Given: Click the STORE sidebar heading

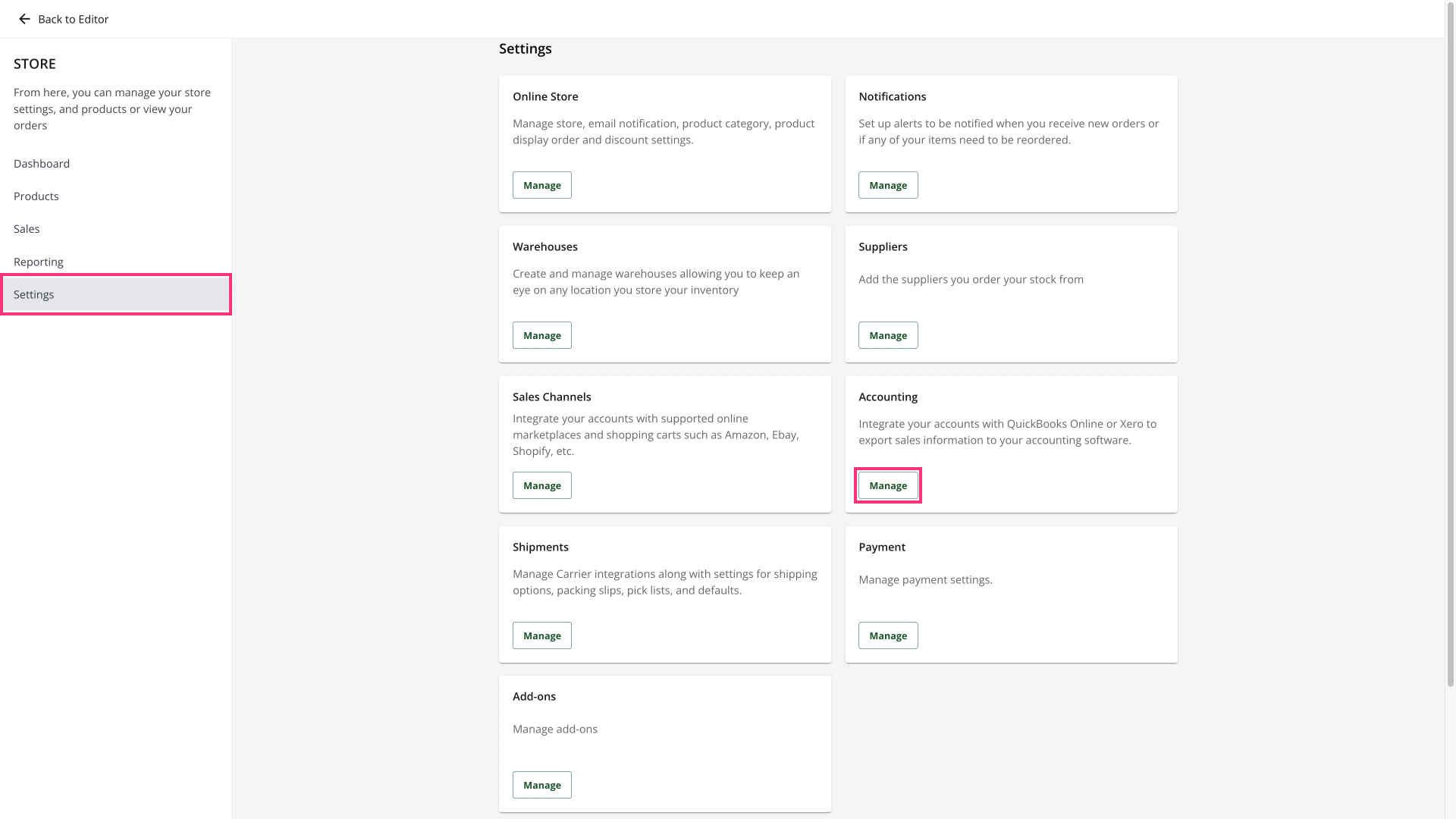Looking at the screenshot, I should click(35, 64).
